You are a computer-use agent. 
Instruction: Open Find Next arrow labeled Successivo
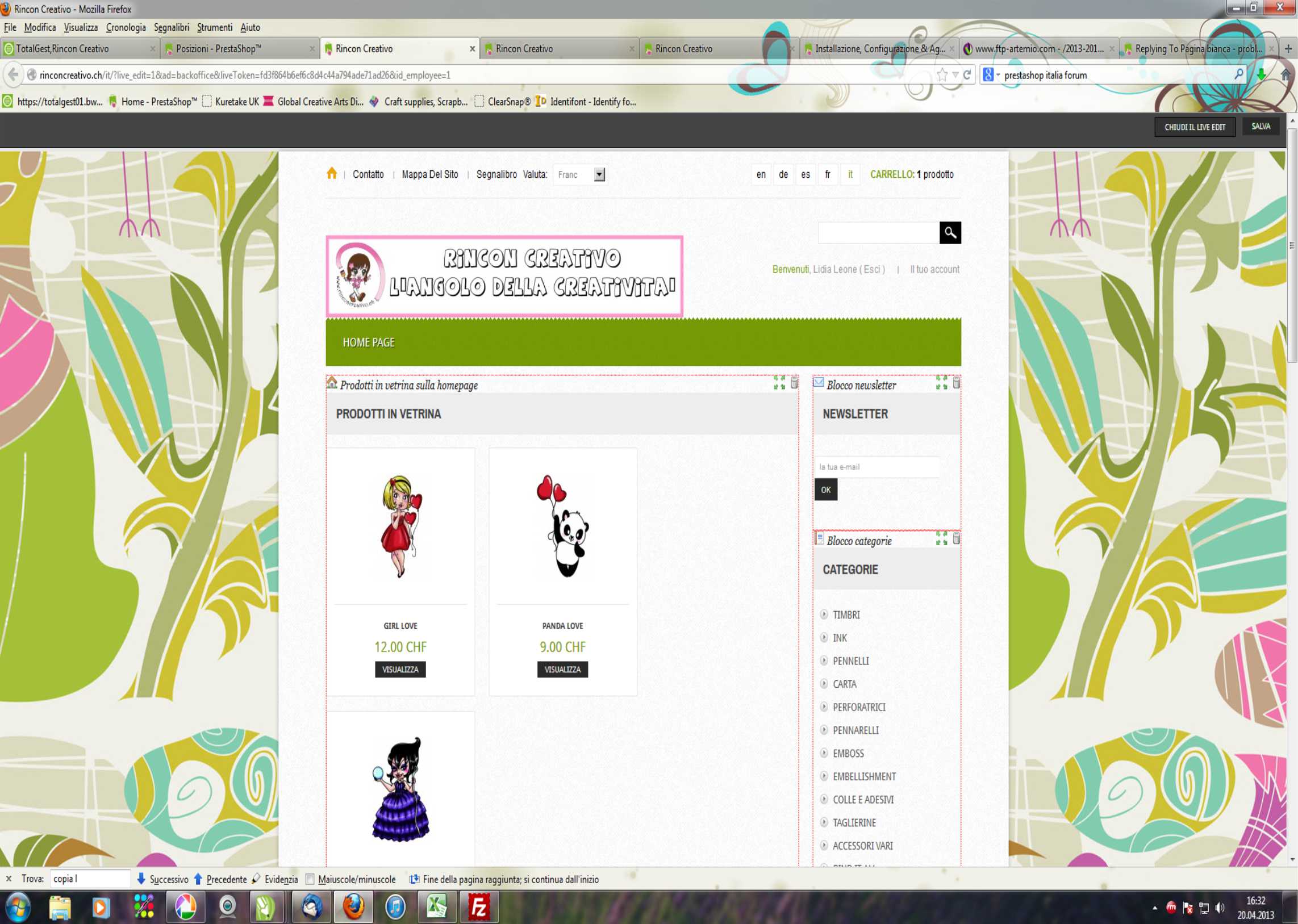click(x=163, y=879)
